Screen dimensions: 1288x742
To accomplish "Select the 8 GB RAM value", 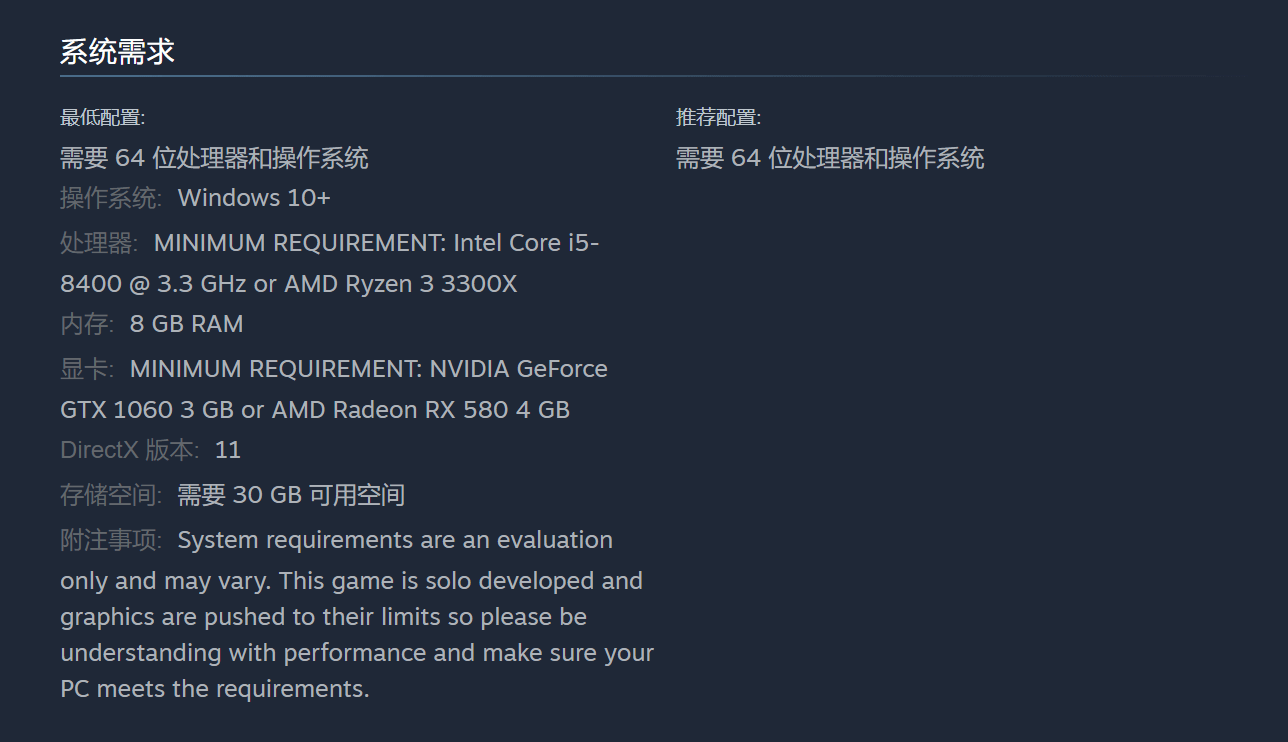I will click(187, 324).
